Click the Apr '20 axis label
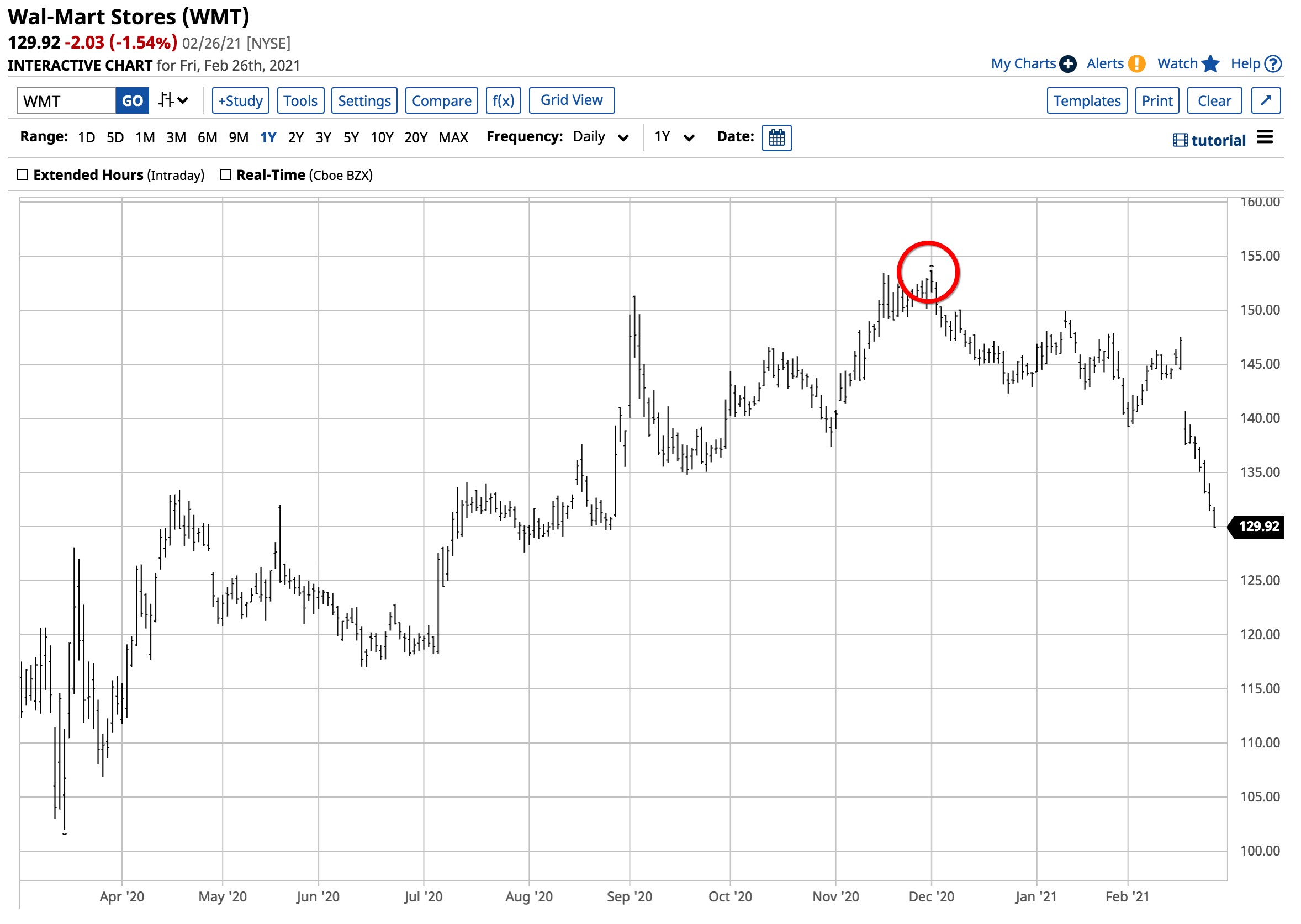Image resolution: width=1301 pixels, height=924 pixels. pyautogui.click(x=122, y=897)
